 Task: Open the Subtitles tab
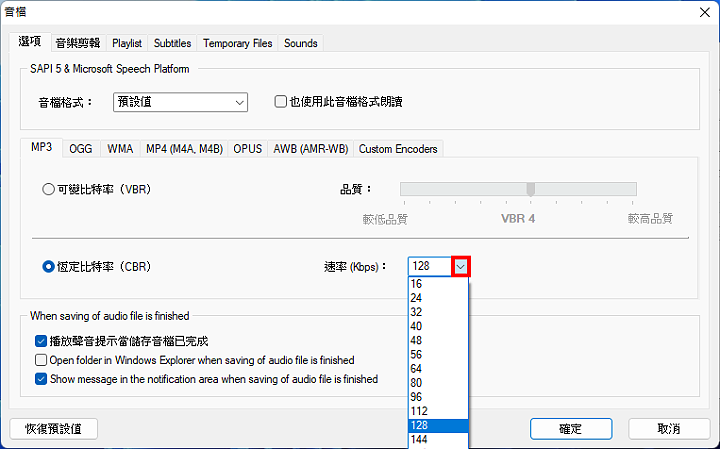pos(172,43)
